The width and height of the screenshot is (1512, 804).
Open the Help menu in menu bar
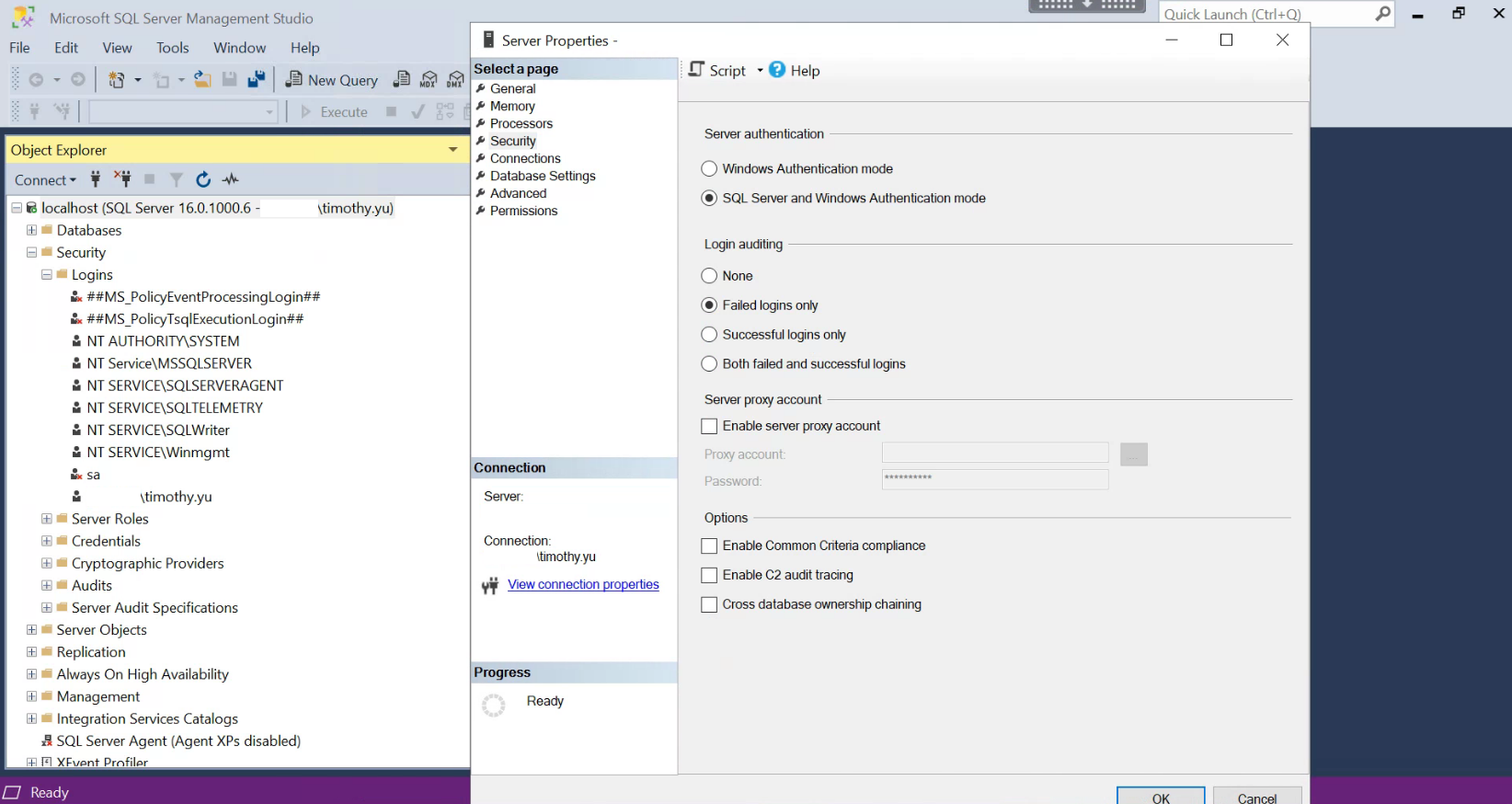[304, 48]
